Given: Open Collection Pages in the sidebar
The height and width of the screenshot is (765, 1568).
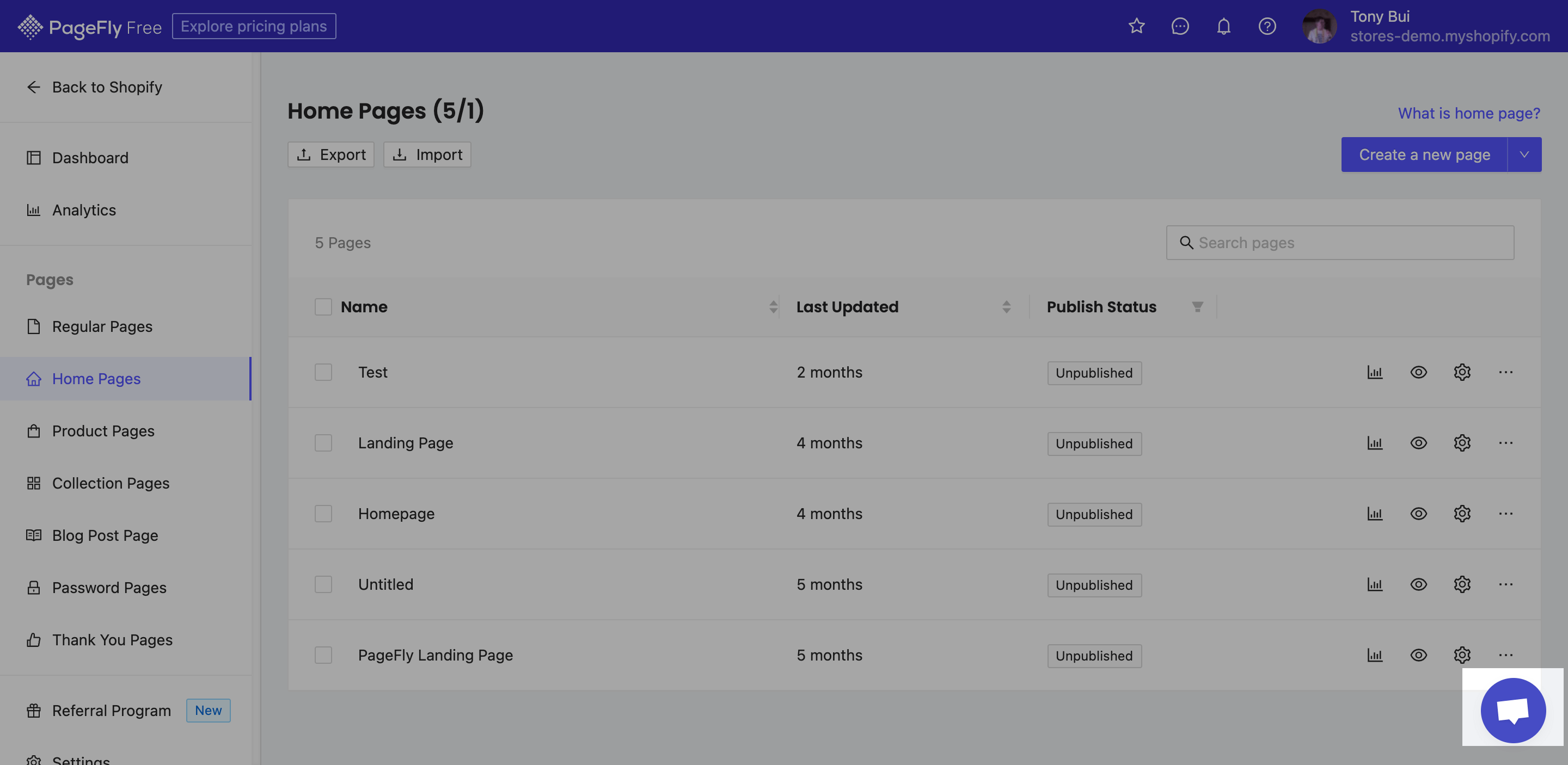Looking at the screenshot, I should [x=126, y=484].
